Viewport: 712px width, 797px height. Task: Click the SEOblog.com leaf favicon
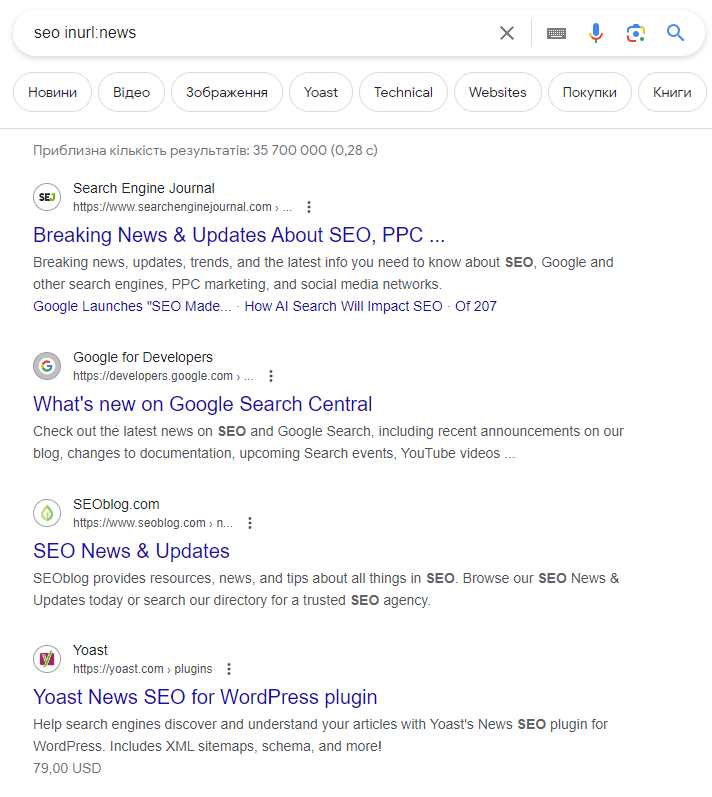[x=47, y=513]
